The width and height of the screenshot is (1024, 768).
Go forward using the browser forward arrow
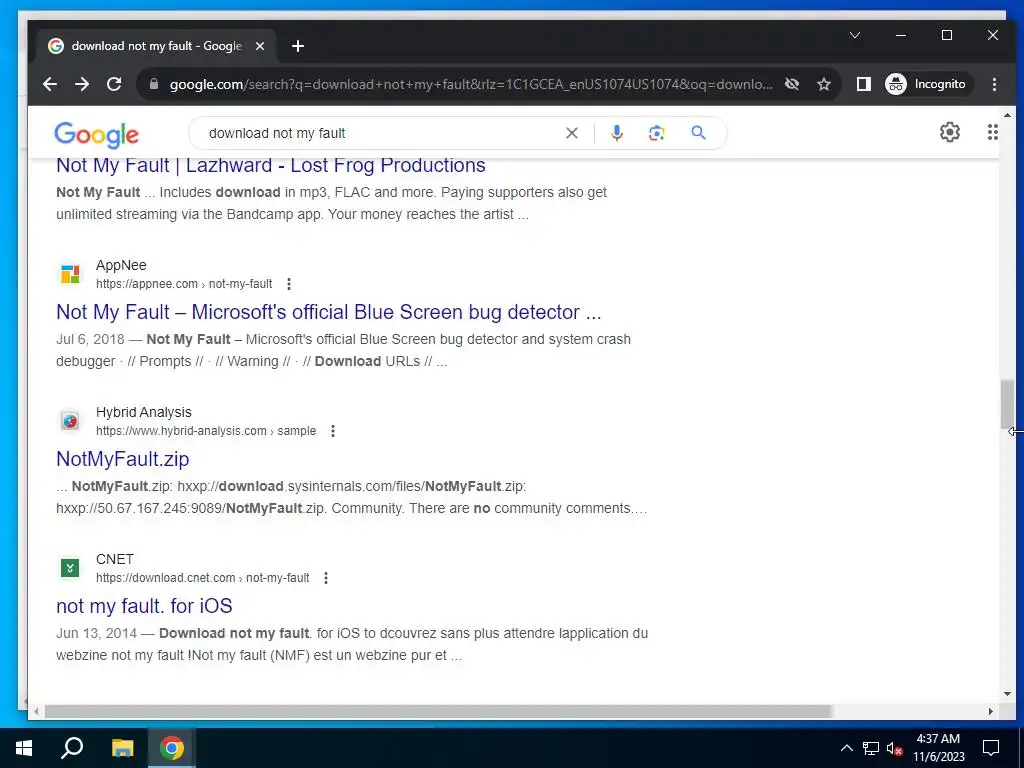click(x=82, y=84)
